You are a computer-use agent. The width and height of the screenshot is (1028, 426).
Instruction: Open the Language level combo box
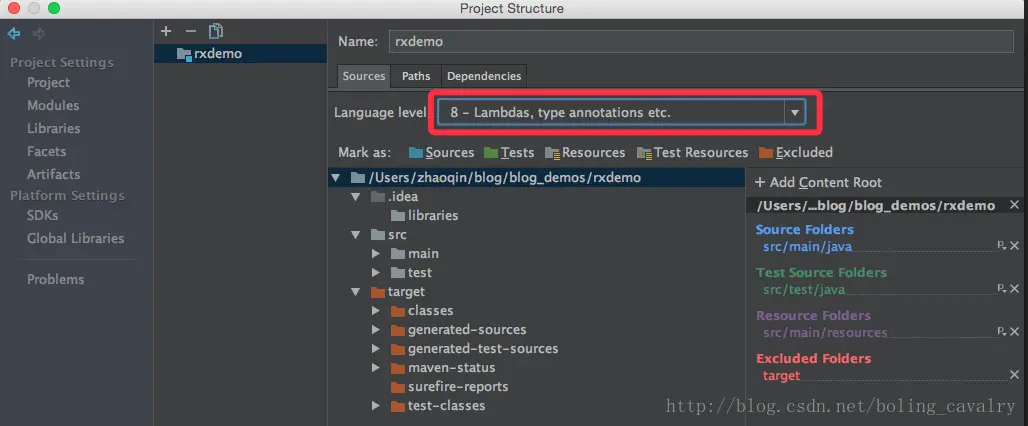[x=621, y=113]
